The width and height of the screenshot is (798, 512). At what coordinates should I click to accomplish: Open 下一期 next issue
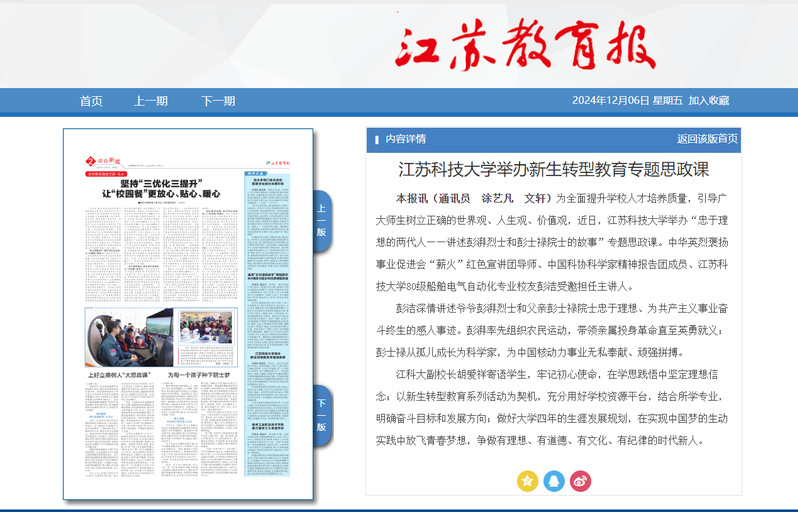click(218, 101)
